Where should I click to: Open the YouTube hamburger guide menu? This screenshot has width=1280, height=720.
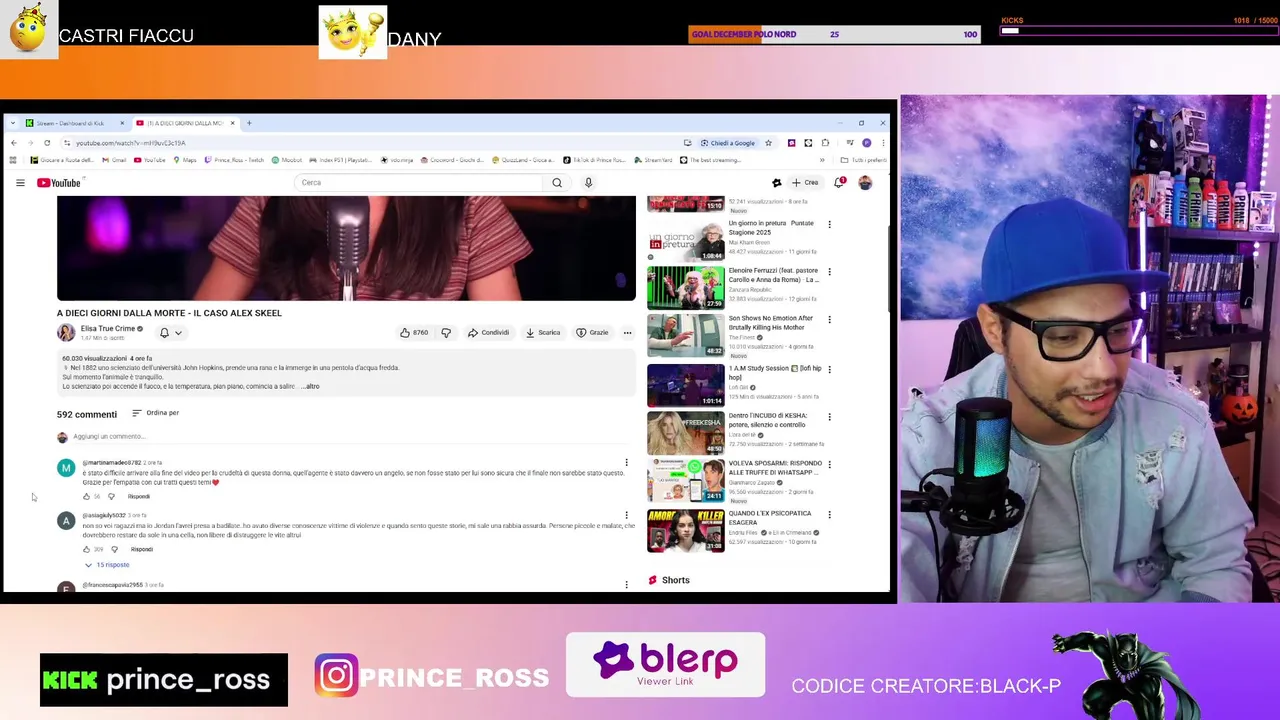click(x=20, y=183)
